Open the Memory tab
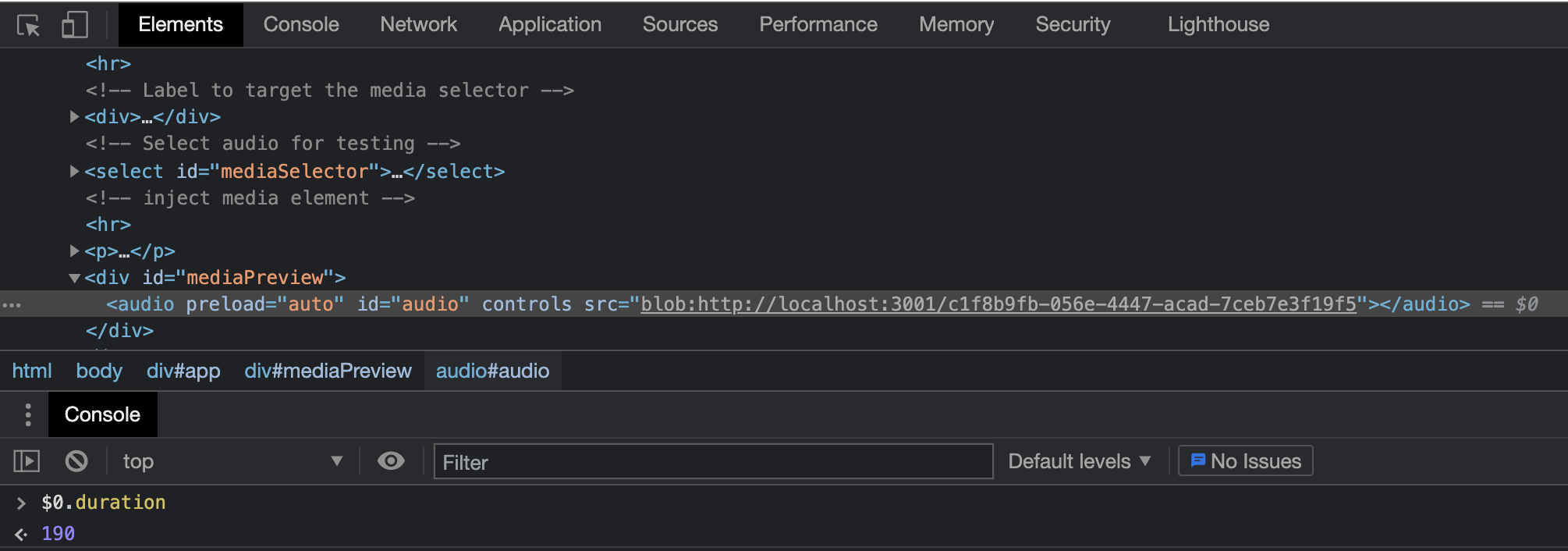1568x551 pixels. click(x=956, y=24)
